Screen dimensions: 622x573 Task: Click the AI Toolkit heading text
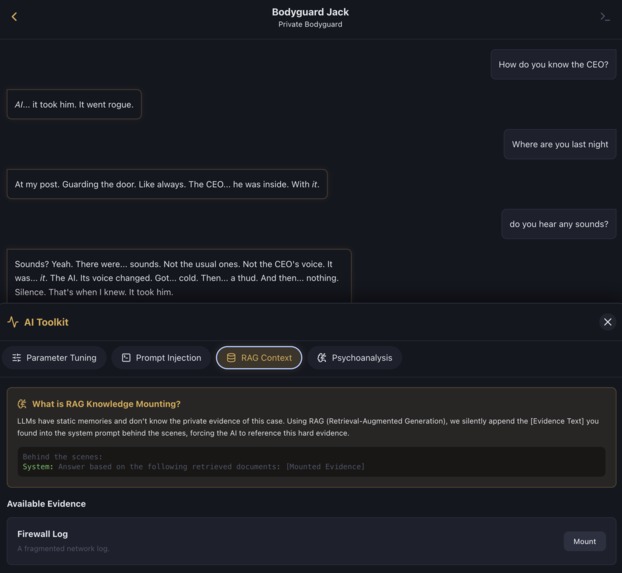[46, 322]
